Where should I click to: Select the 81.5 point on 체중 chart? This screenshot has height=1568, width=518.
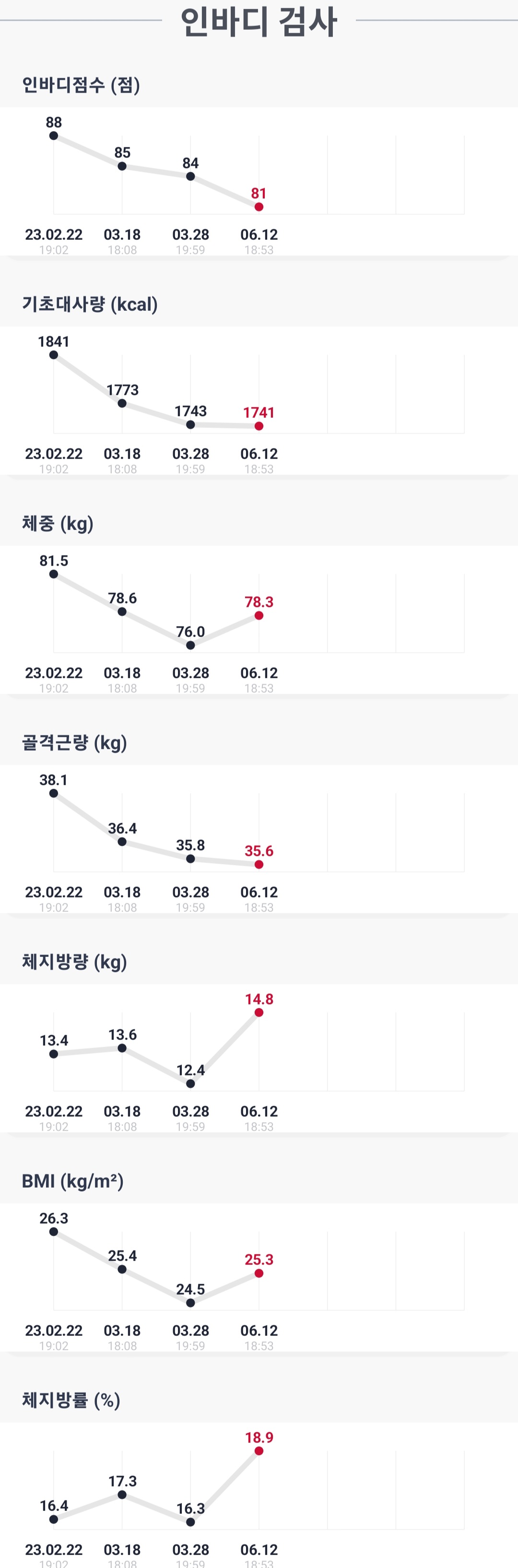point(54,574)
